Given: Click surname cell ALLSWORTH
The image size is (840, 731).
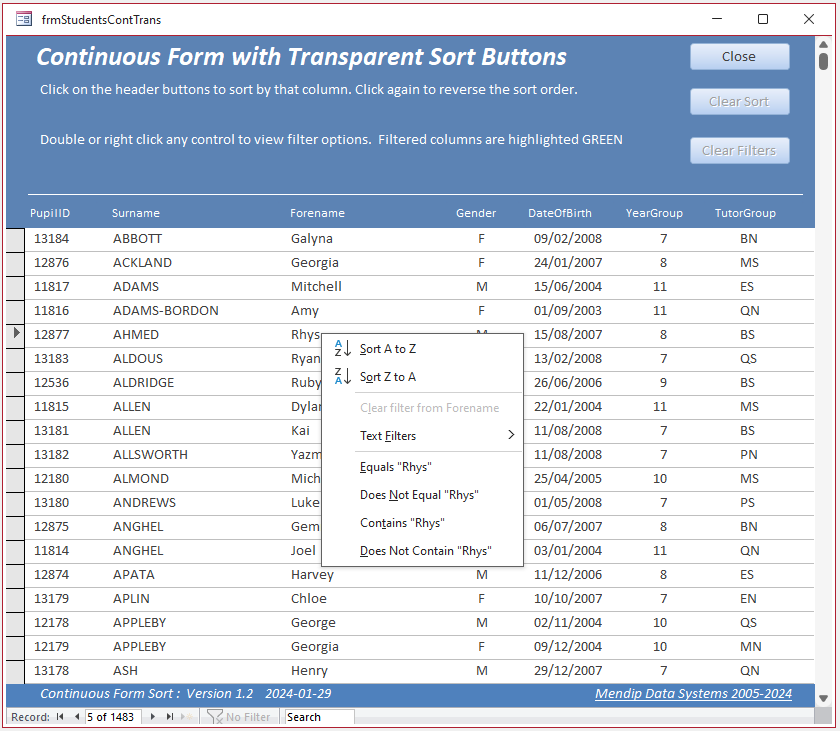Looking at the screenshot, I should point(150,455).
